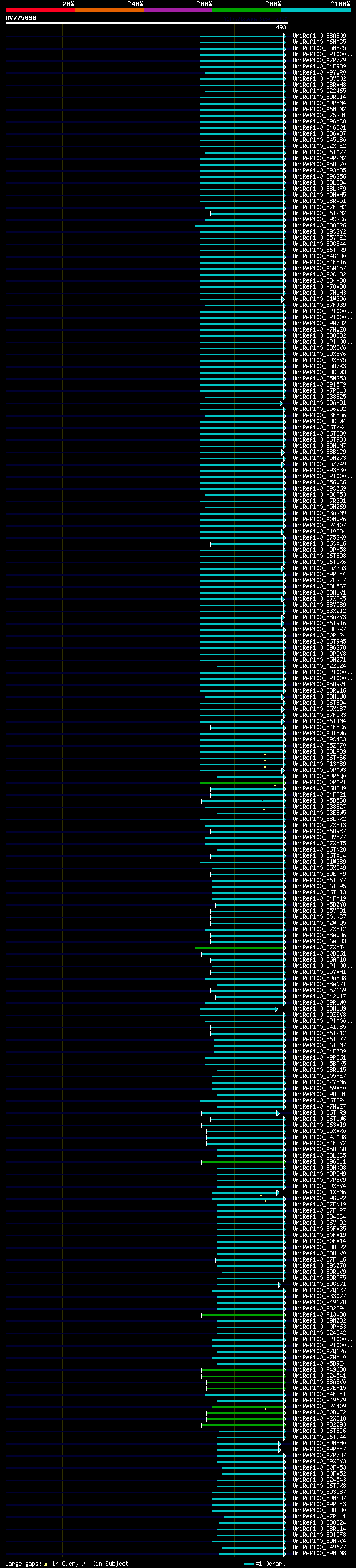This screenshot has height=1568, width=356.
Task: Open hit UniRef100_Q5ZF70
Action: click(x=319, y=746)
